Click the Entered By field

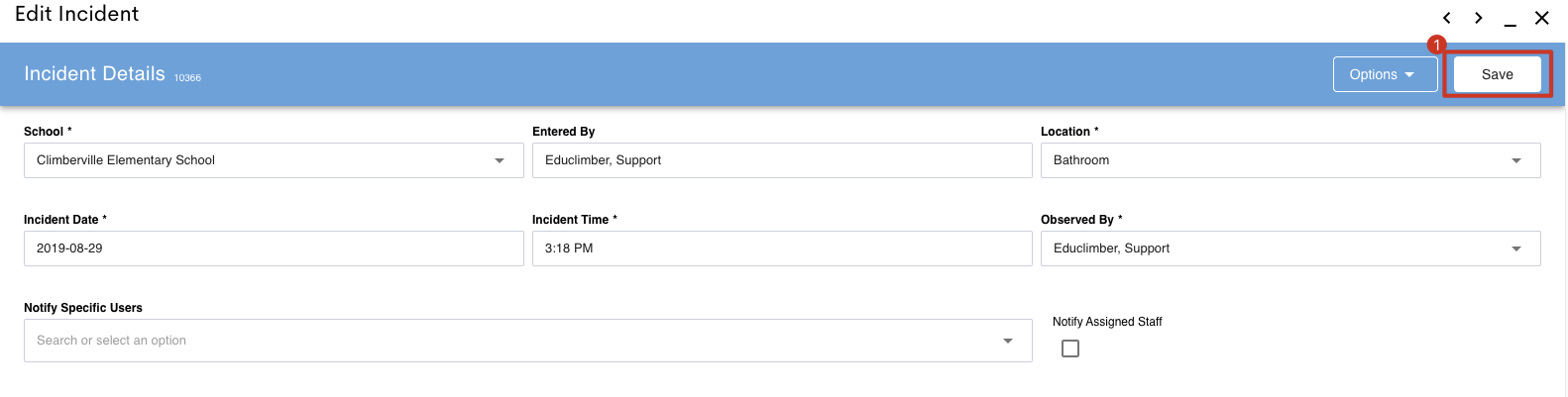pyautogui.click(x=782, y=160)
